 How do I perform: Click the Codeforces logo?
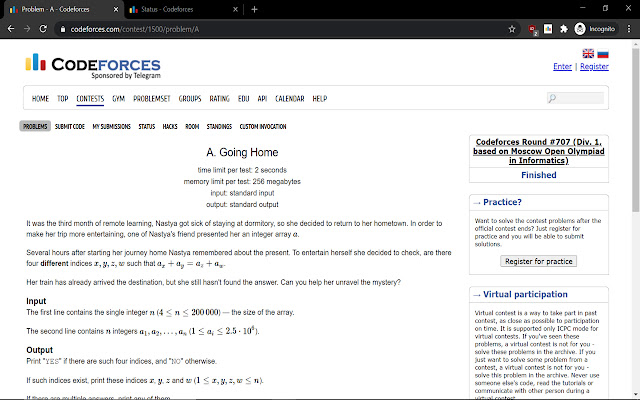tap(93, 65)
